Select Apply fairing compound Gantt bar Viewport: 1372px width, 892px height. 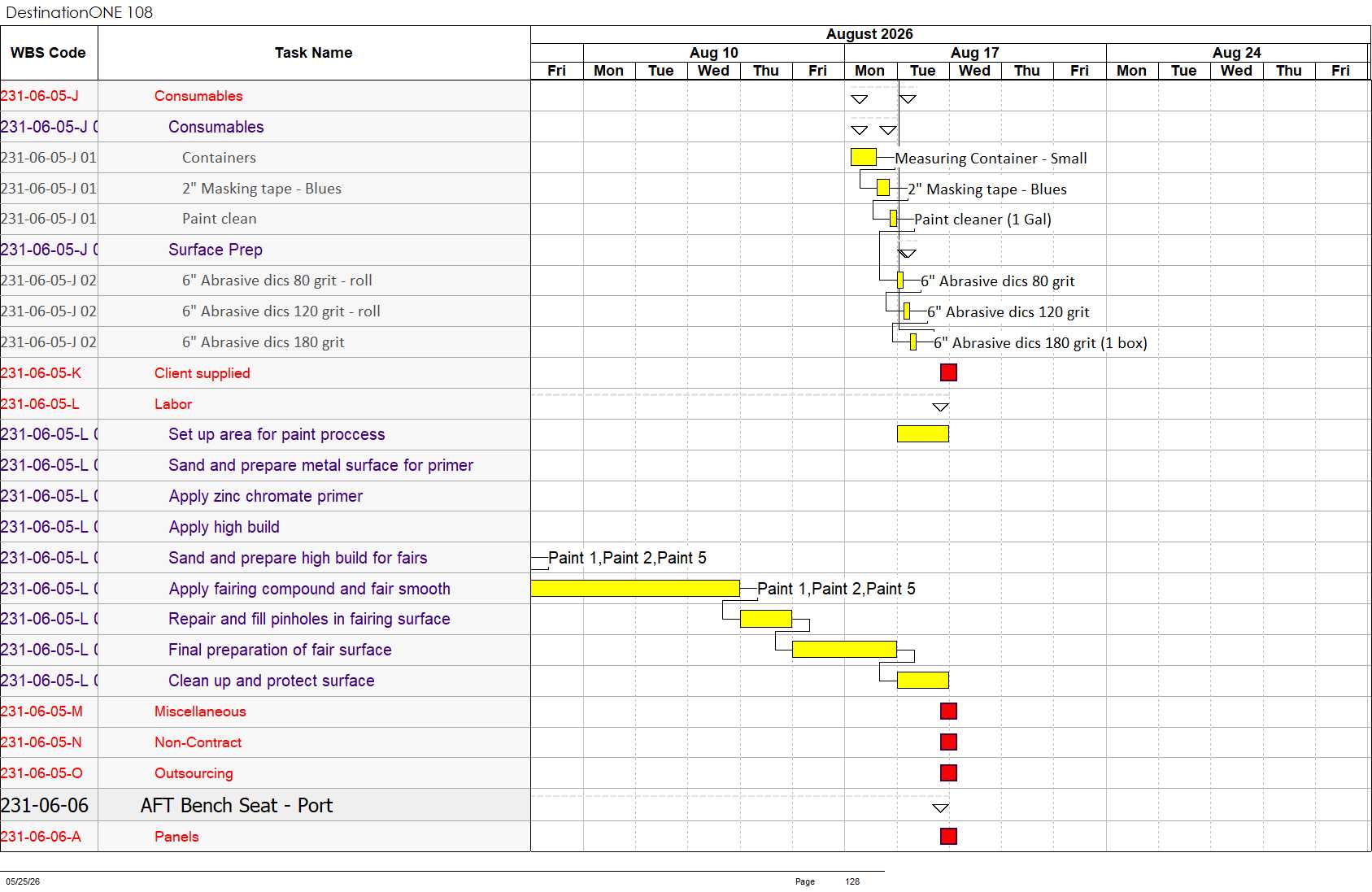[x=635, y=589]
